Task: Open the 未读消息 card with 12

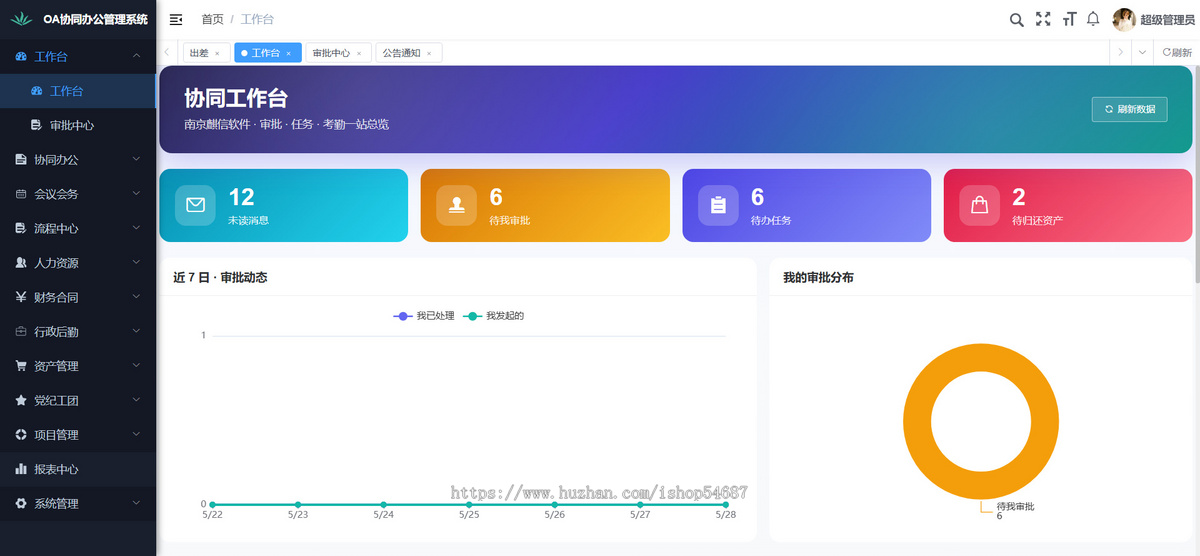Action: (x=283, y=205)
